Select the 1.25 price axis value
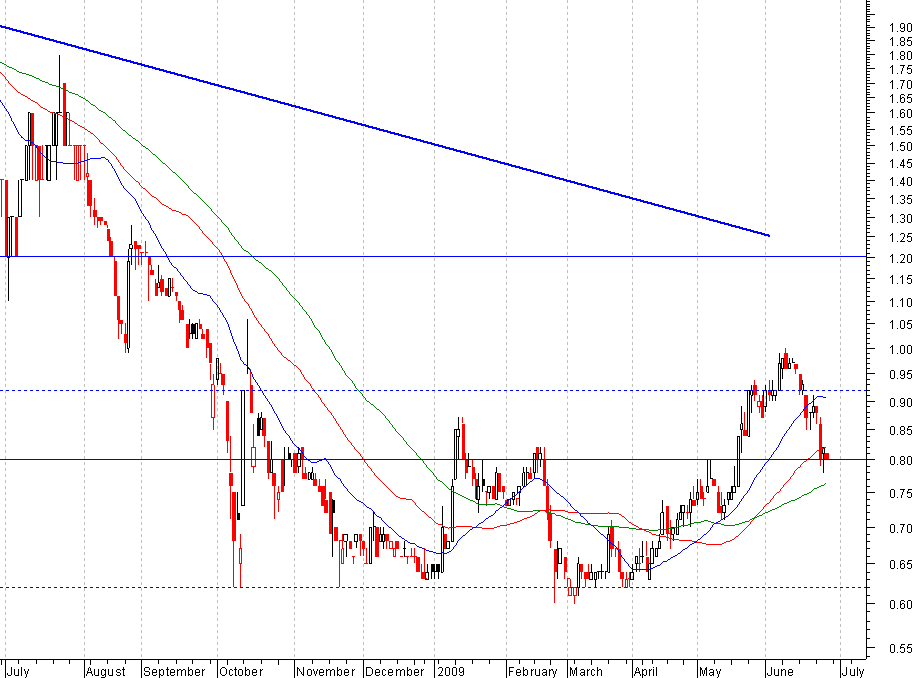Image resolution: width=917 pixels, height=678 pixels. coord(901,238)
